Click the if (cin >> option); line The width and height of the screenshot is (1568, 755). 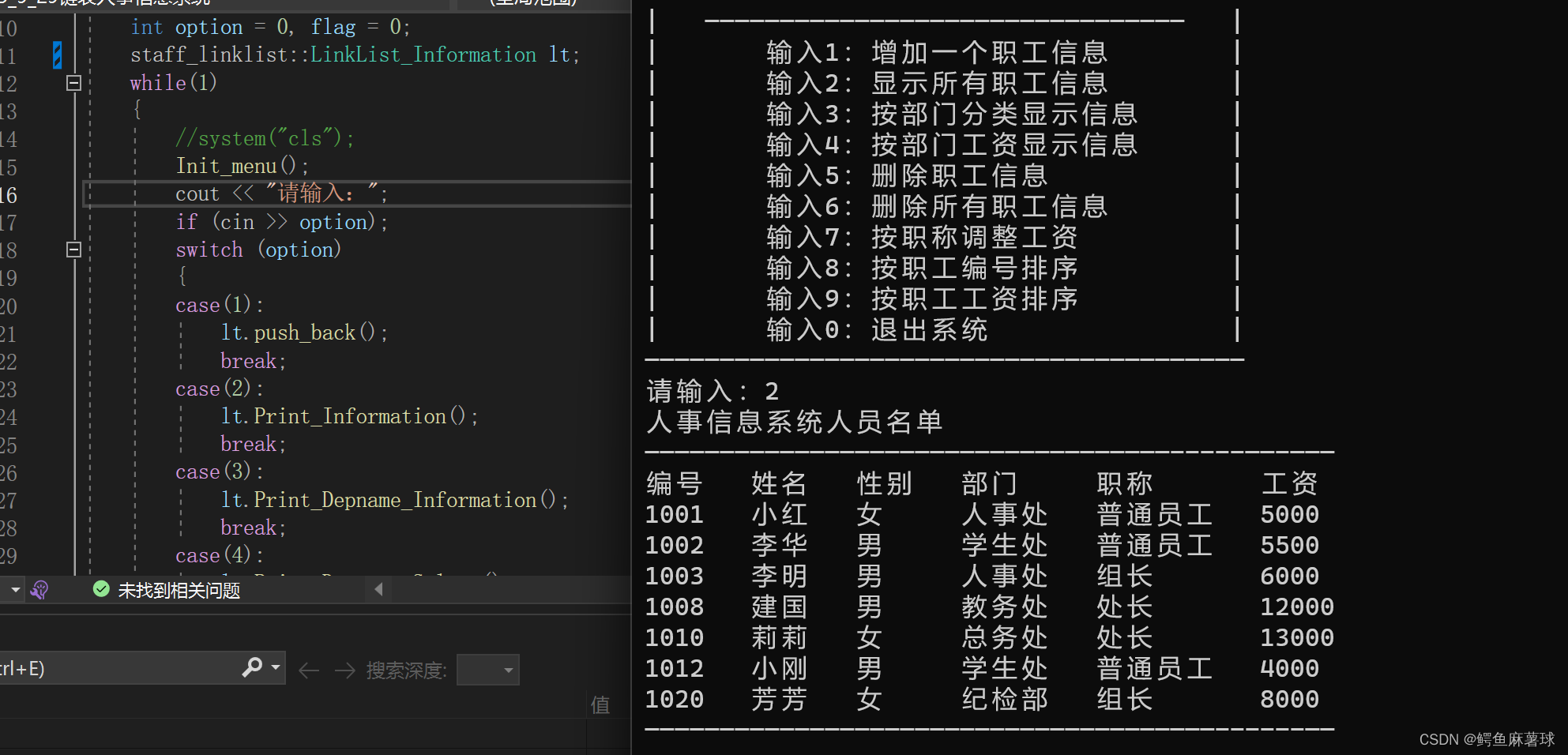tap(282, 222)
